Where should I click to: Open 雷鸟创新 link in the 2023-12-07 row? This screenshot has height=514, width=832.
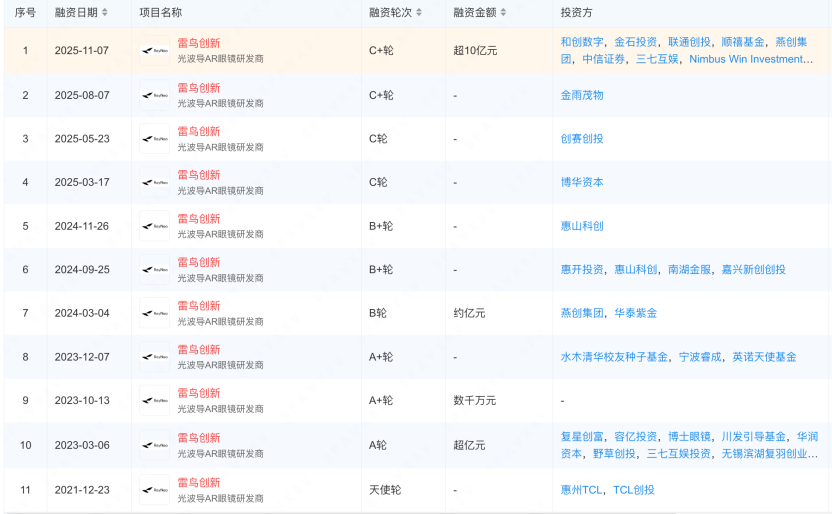pyautogui.click(x=199, y=350)
